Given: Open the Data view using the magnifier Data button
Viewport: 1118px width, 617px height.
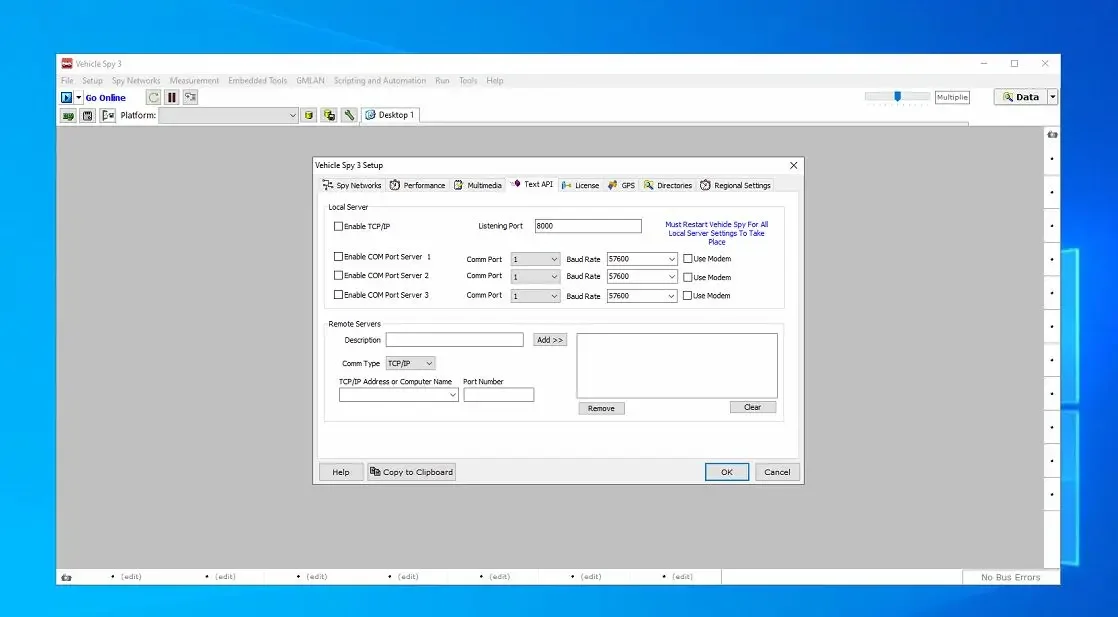Looking at the screenshot, I should pyautogui.click(x=1021, y=96).
